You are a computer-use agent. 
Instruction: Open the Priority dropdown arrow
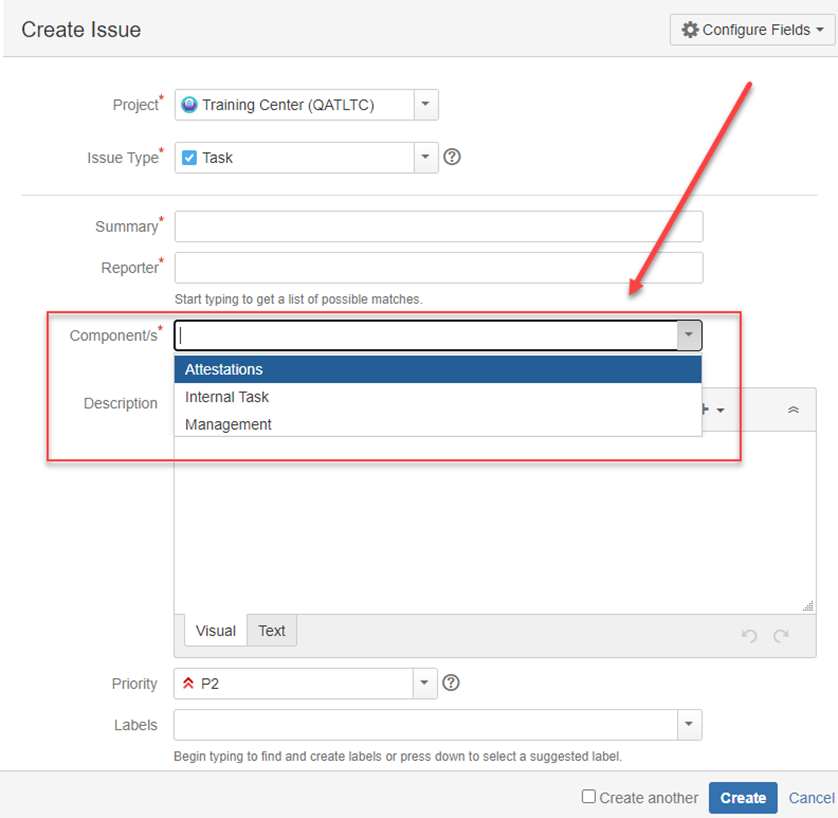pos(424,683)
